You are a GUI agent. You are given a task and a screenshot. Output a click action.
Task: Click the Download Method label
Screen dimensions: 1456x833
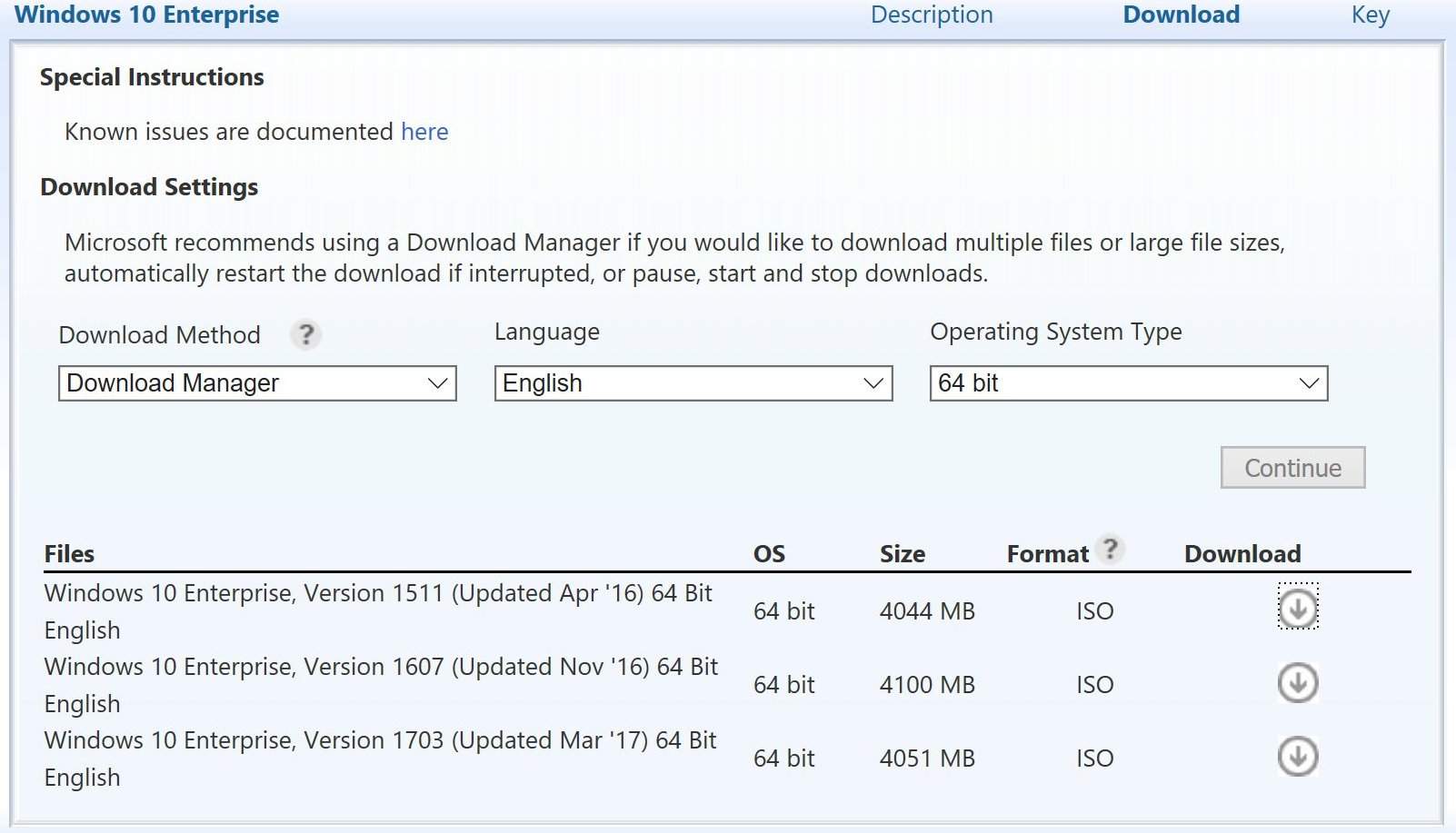(160, 335)
